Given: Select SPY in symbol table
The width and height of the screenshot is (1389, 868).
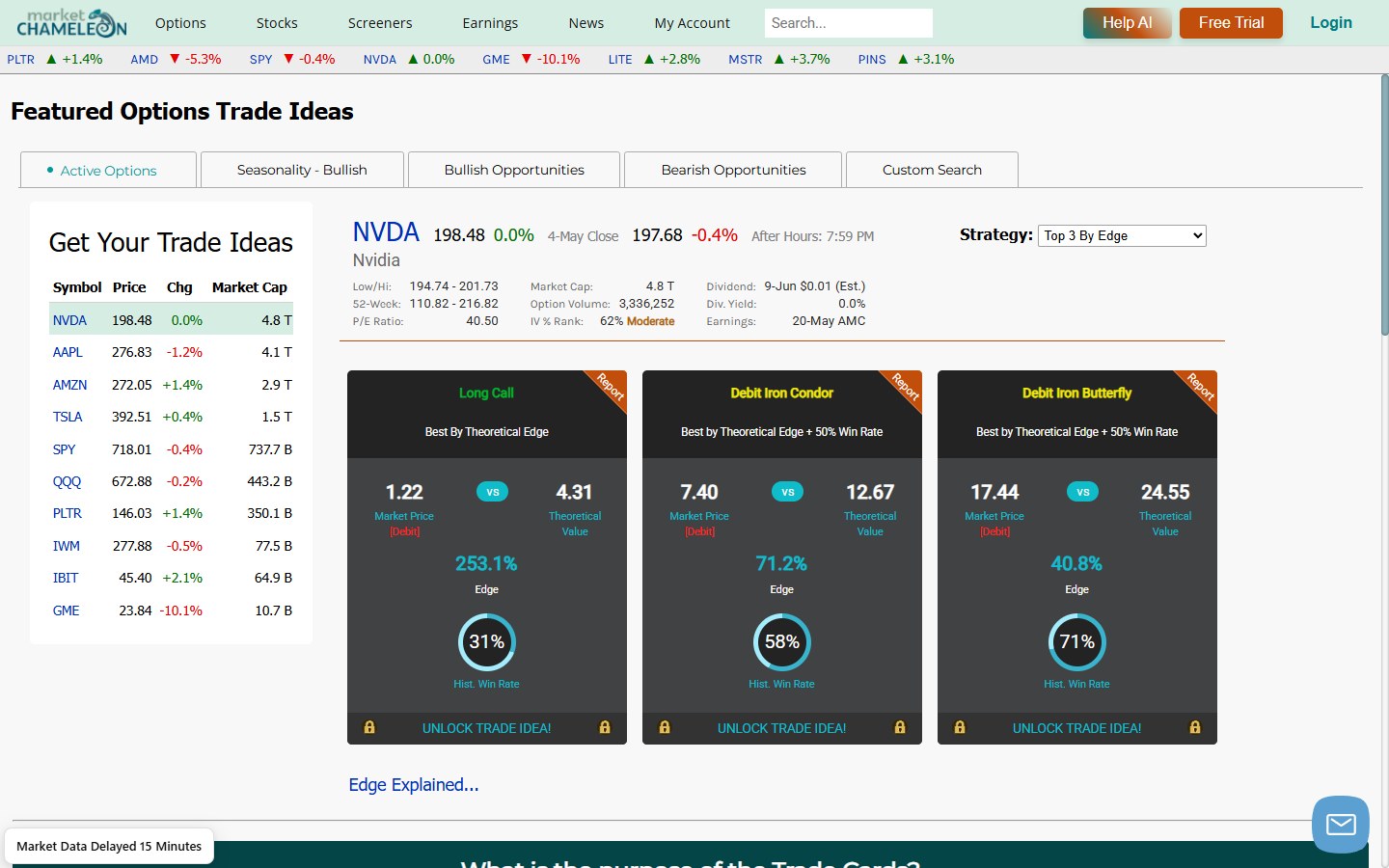Looking at the screenshot, I should pyautogui.click(x=65, y=449).
